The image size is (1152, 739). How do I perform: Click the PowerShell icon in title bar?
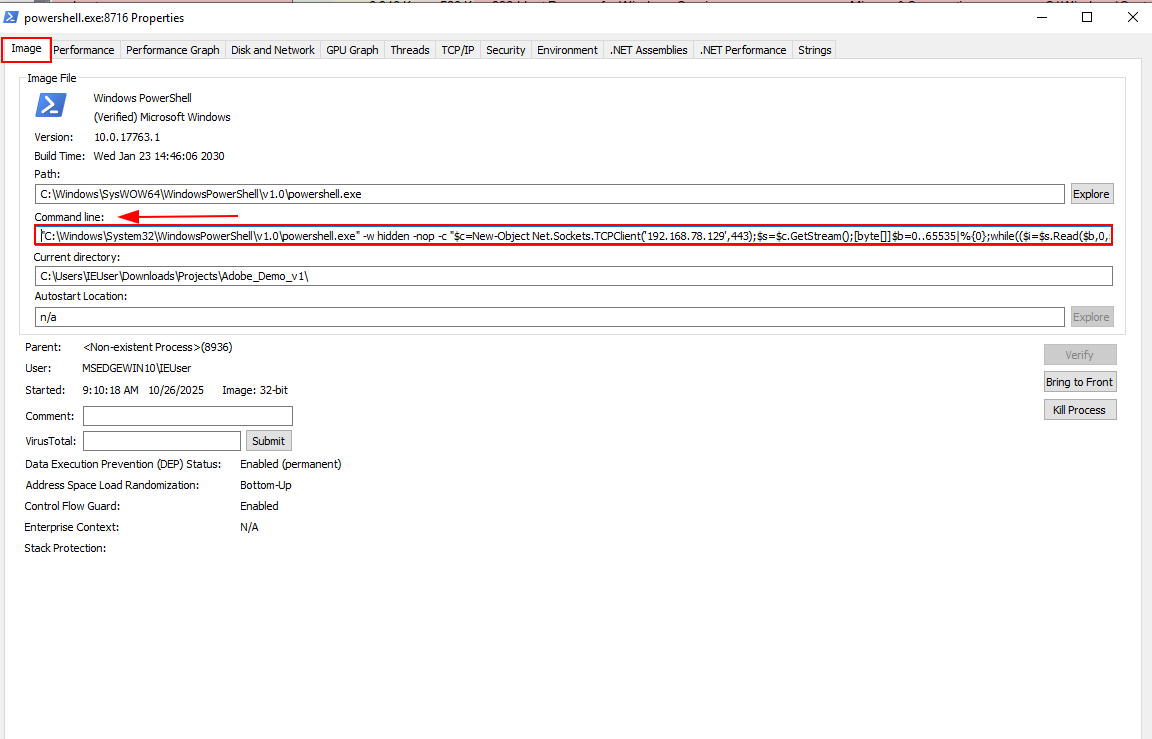click(10, 16)
